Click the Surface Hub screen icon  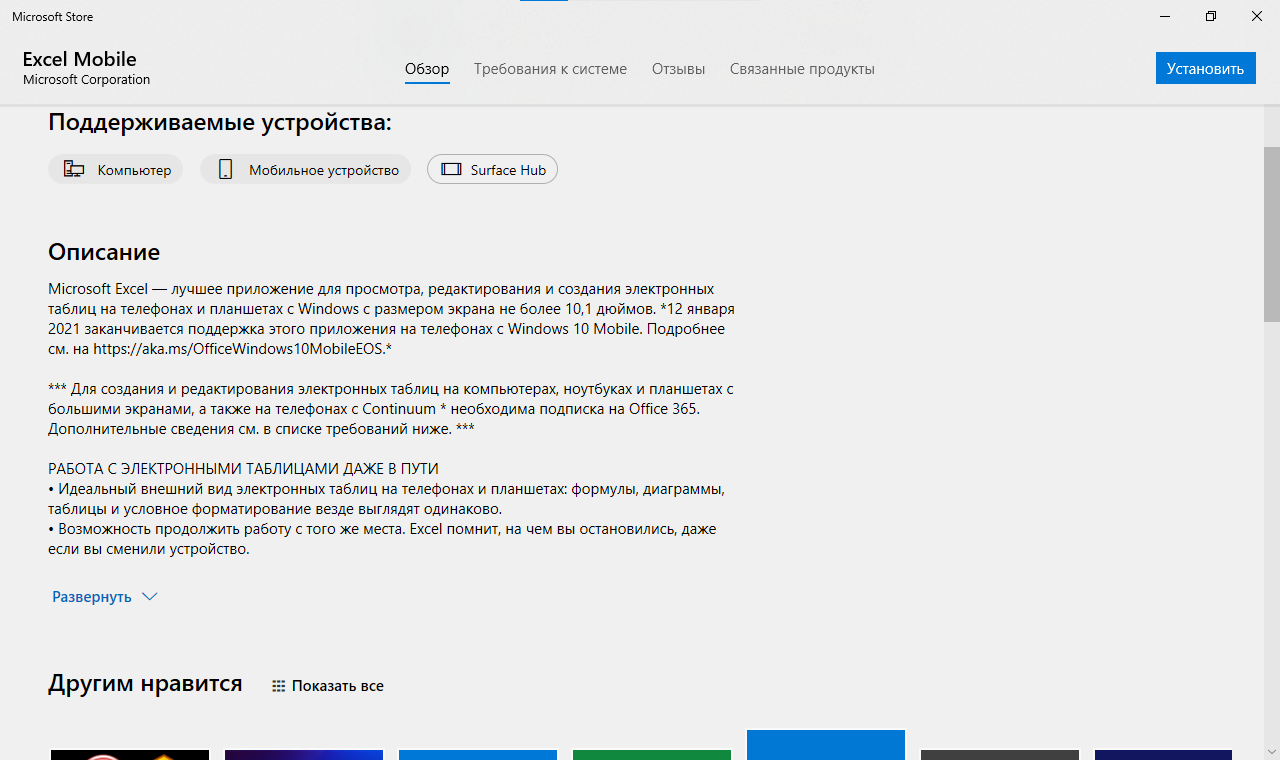pyautogui.click(x=451, y=170)
